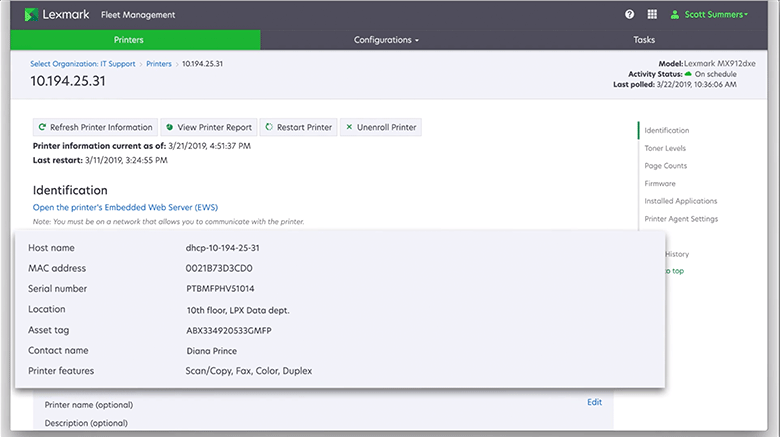Go to Printers breadcrumb link

pyautogui.click(x=158, y=64)
